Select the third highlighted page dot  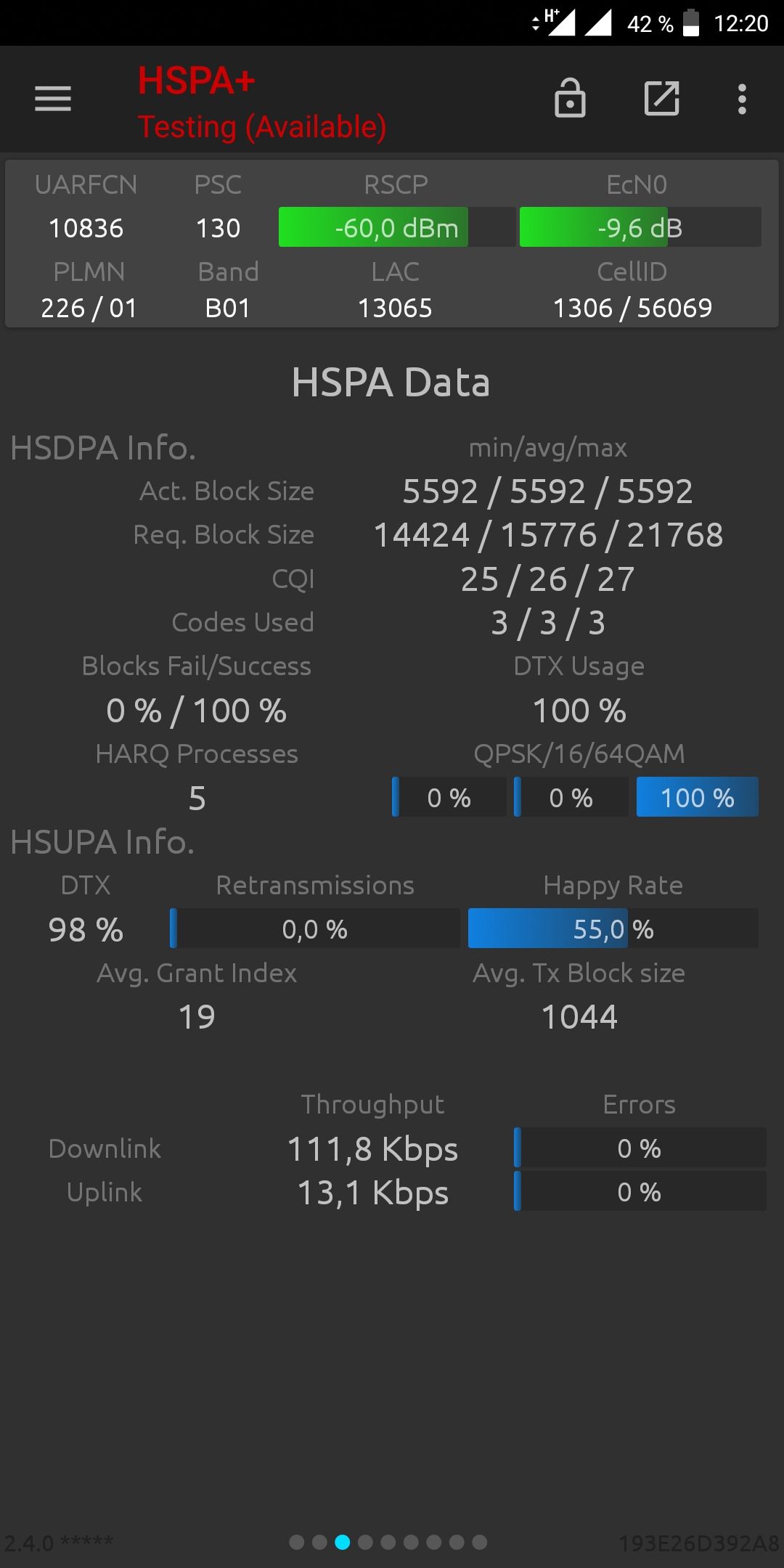343,1542
